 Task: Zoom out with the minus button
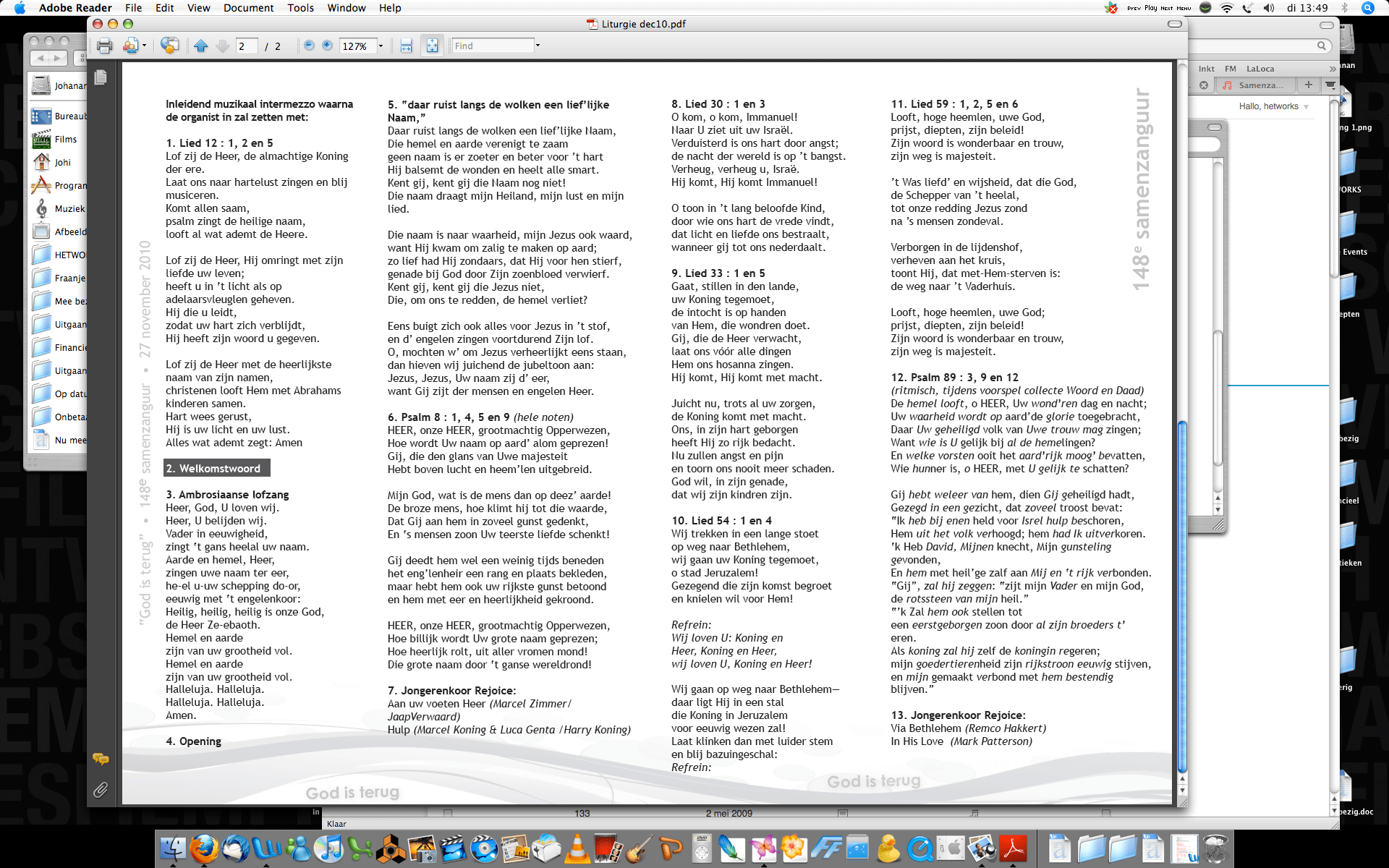pos(309,46)
